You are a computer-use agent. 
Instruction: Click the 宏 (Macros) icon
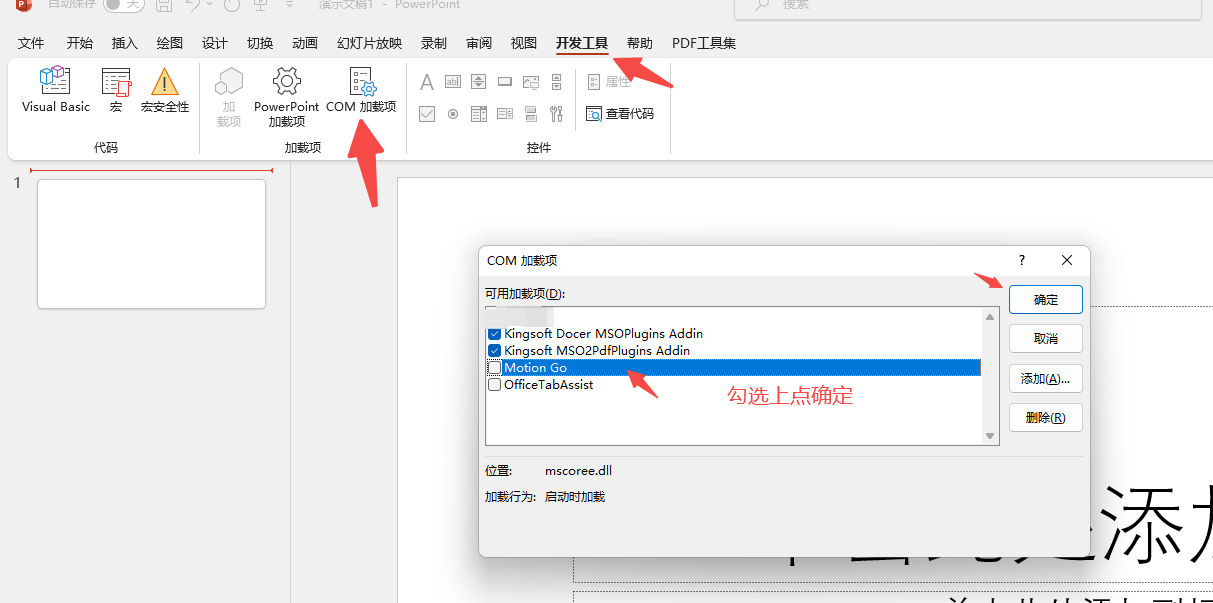pyautogui.click(x=116, y=90)
